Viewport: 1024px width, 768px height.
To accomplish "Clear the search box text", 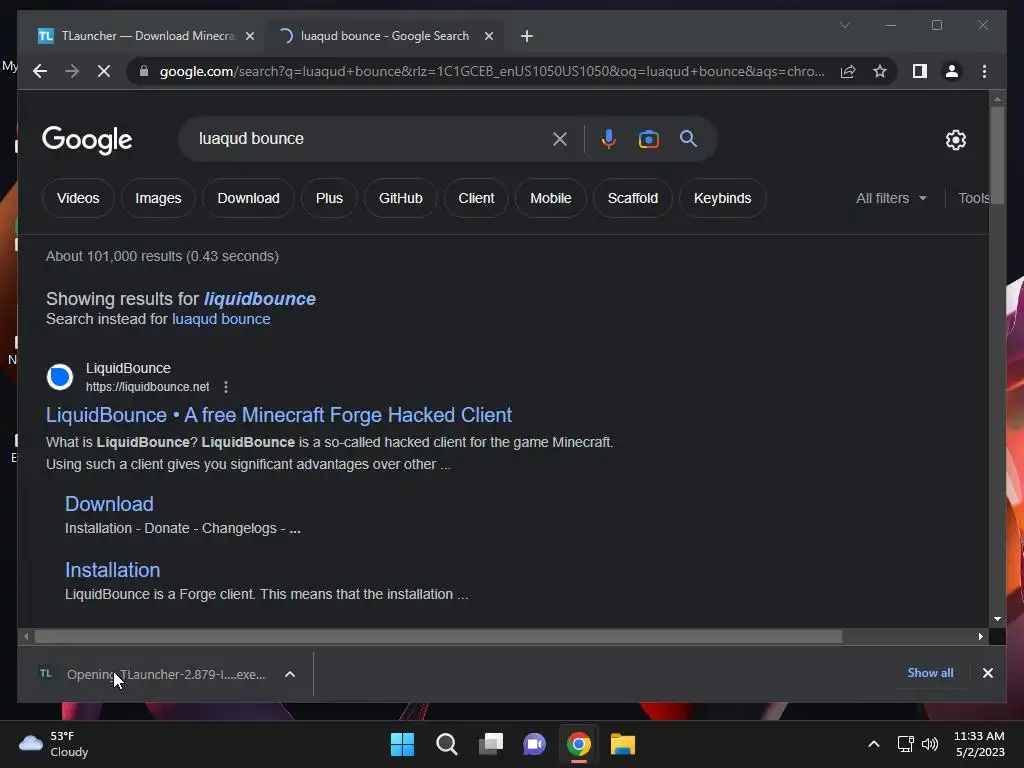I will point(560,138).
